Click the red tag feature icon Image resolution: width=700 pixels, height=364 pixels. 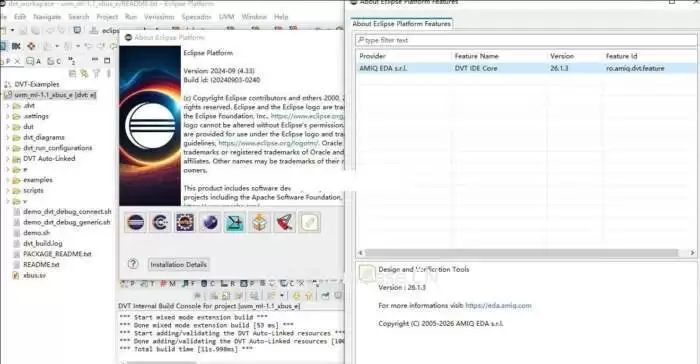click(284, 222)
